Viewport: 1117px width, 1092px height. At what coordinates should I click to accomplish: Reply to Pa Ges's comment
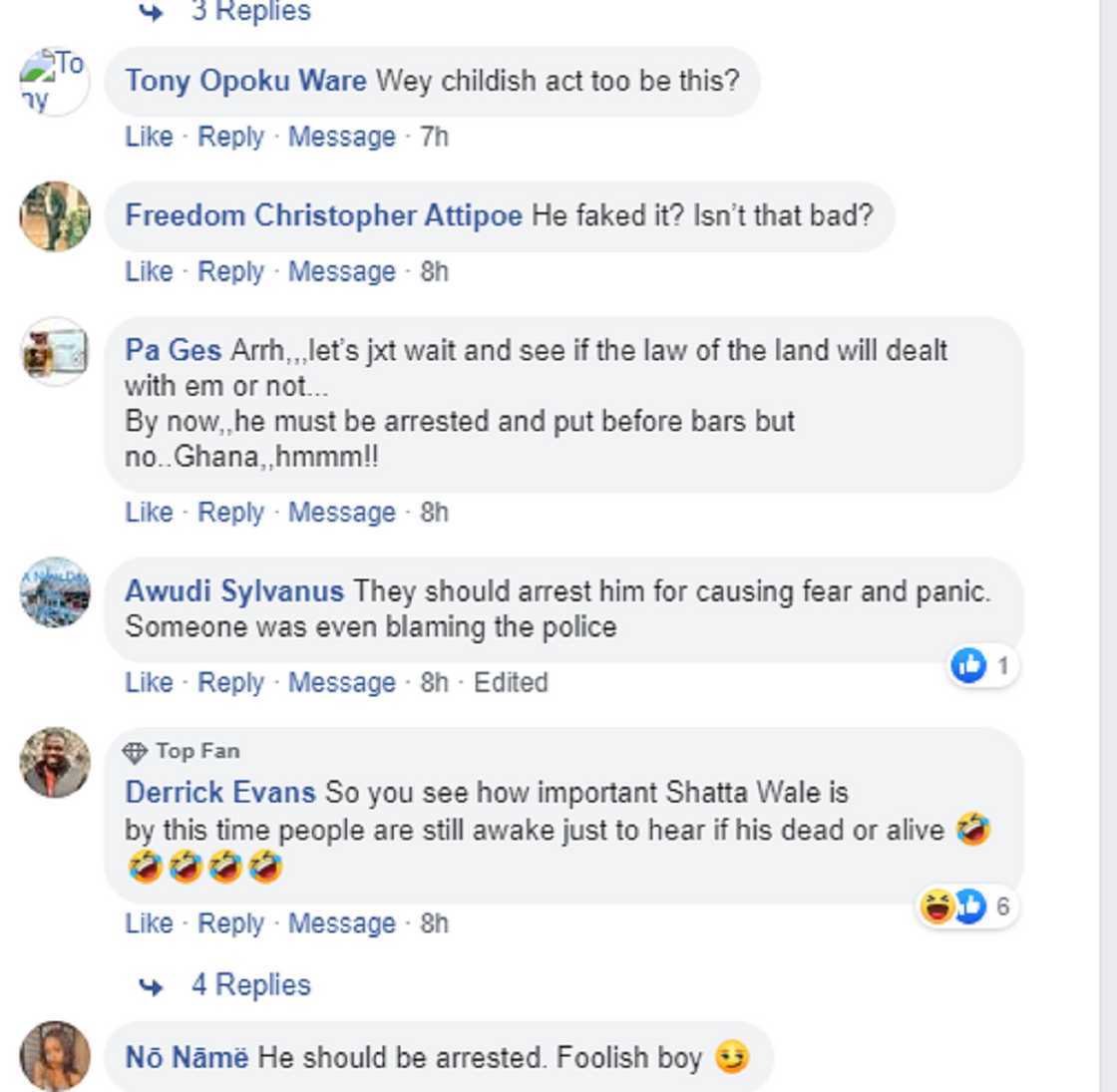click(232, 513)
